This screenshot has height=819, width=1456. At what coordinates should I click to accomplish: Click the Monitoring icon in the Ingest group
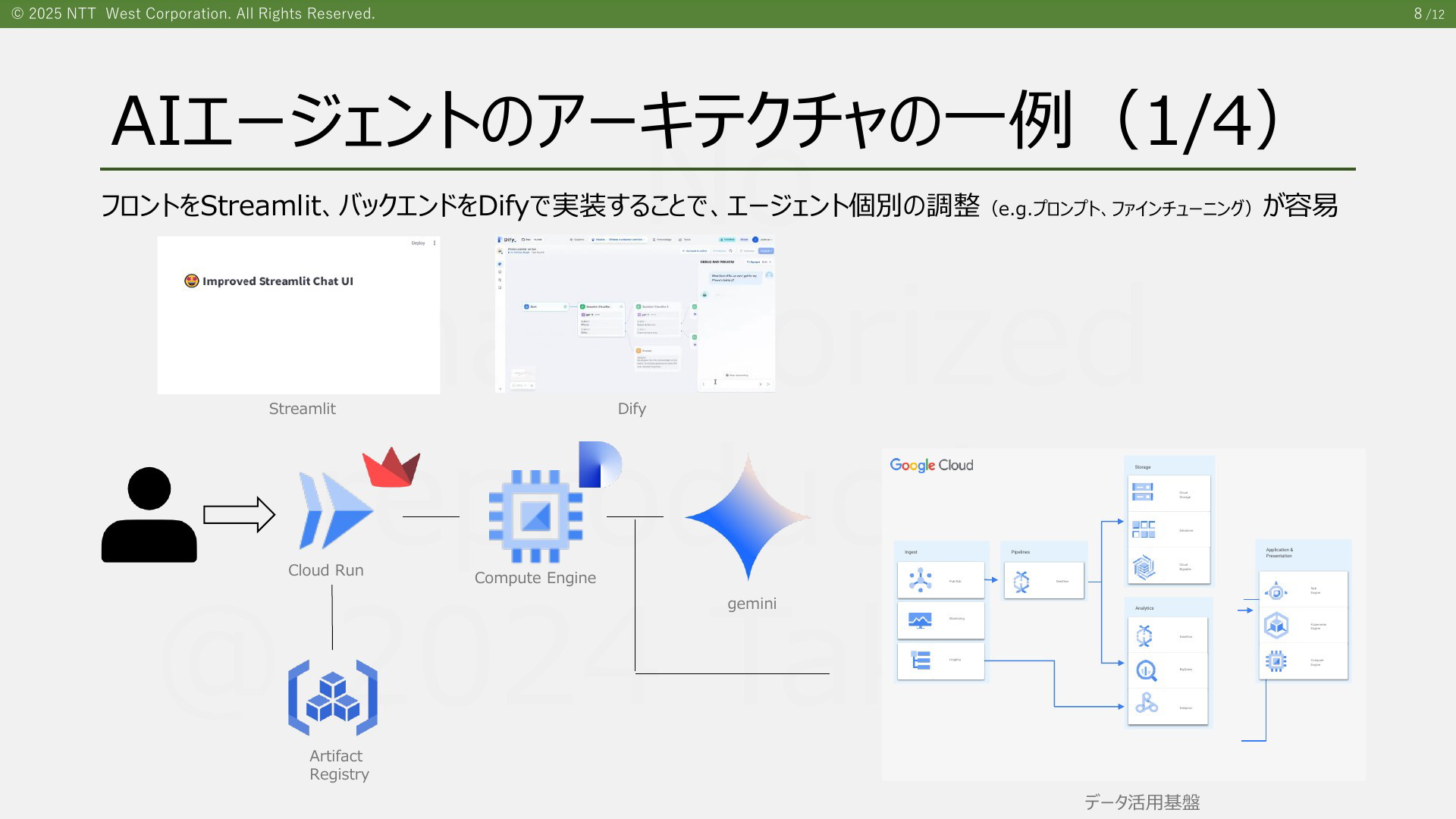pyautogui.click(x=920, y=620)
